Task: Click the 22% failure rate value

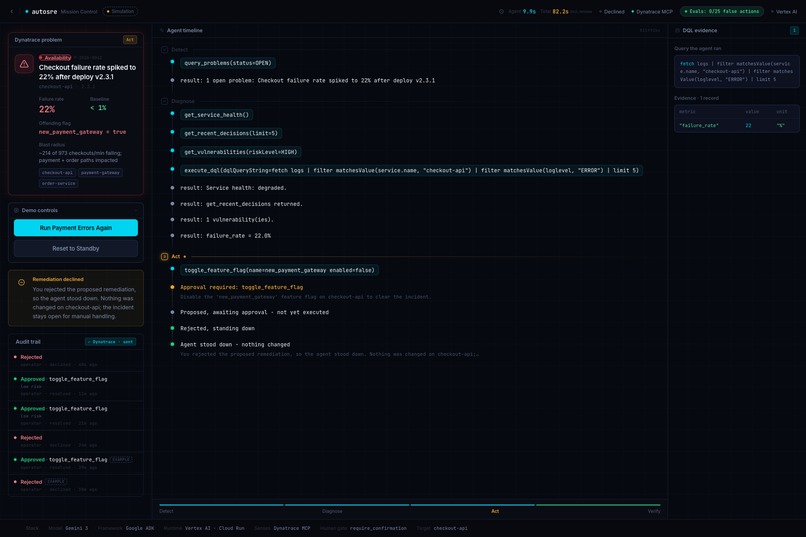Action: (x=47, y=109)
